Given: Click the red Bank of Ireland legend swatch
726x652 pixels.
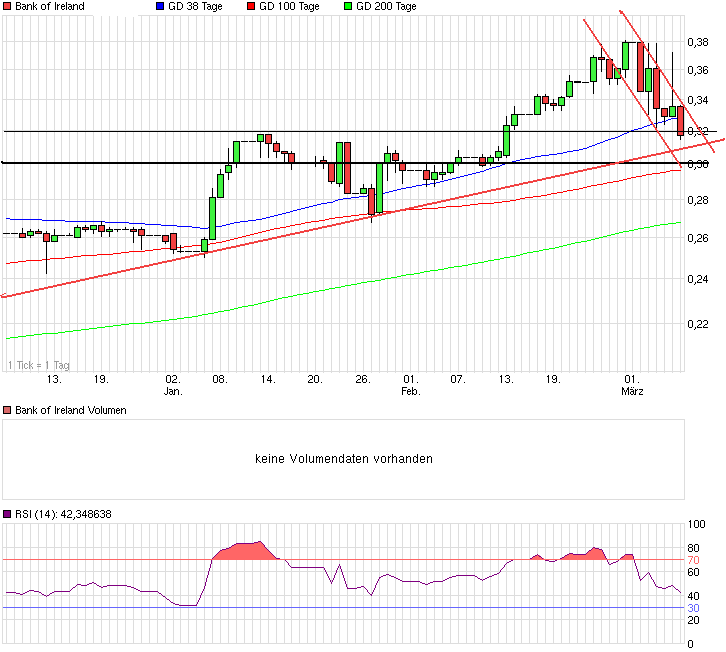Looking at the screenshot, I should (7, 7).
